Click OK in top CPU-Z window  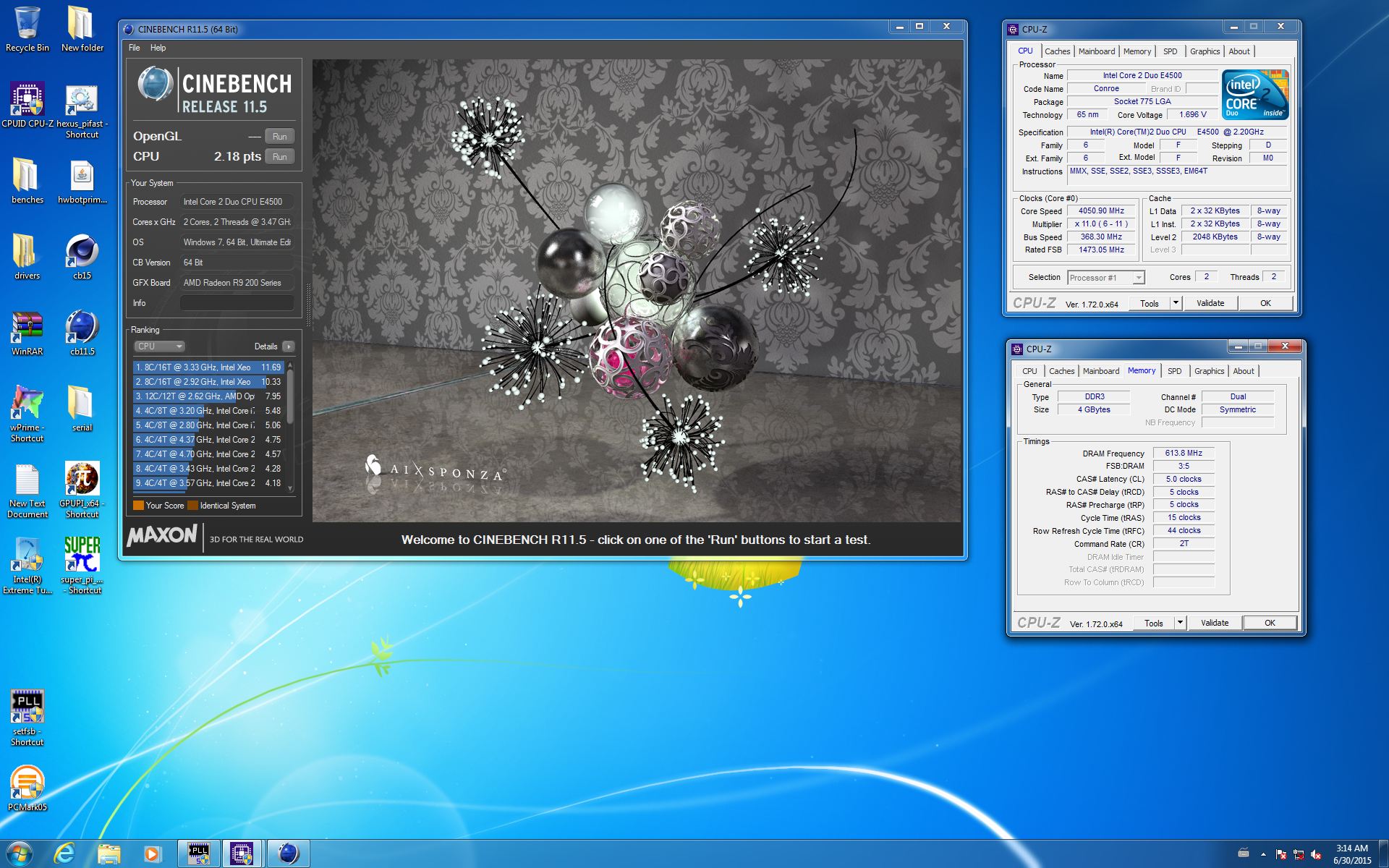[x=1265, y=304]
